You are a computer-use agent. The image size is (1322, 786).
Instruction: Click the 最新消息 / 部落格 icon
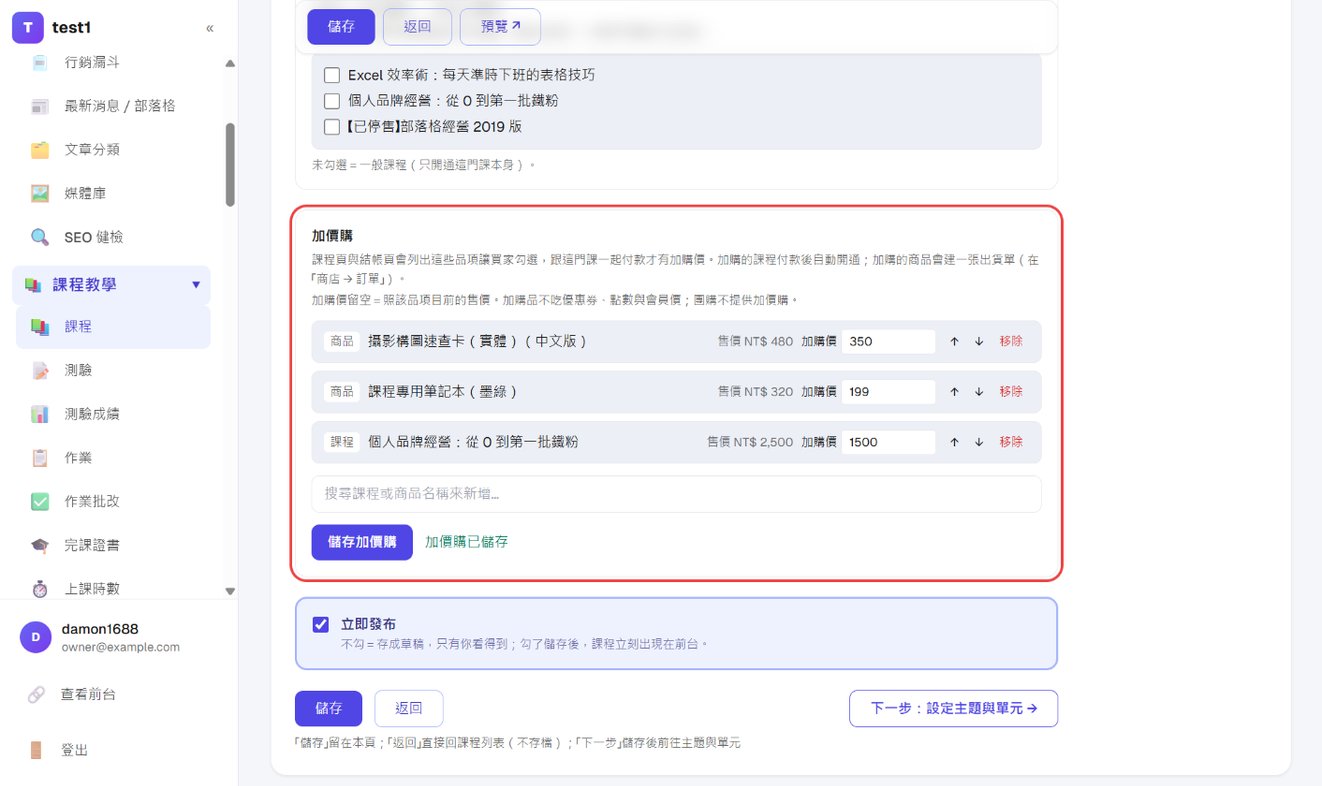click(x=40, y=106)
